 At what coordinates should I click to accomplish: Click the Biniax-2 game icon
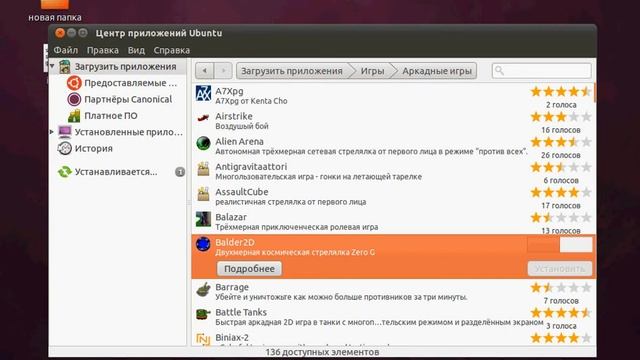(203, 339)
